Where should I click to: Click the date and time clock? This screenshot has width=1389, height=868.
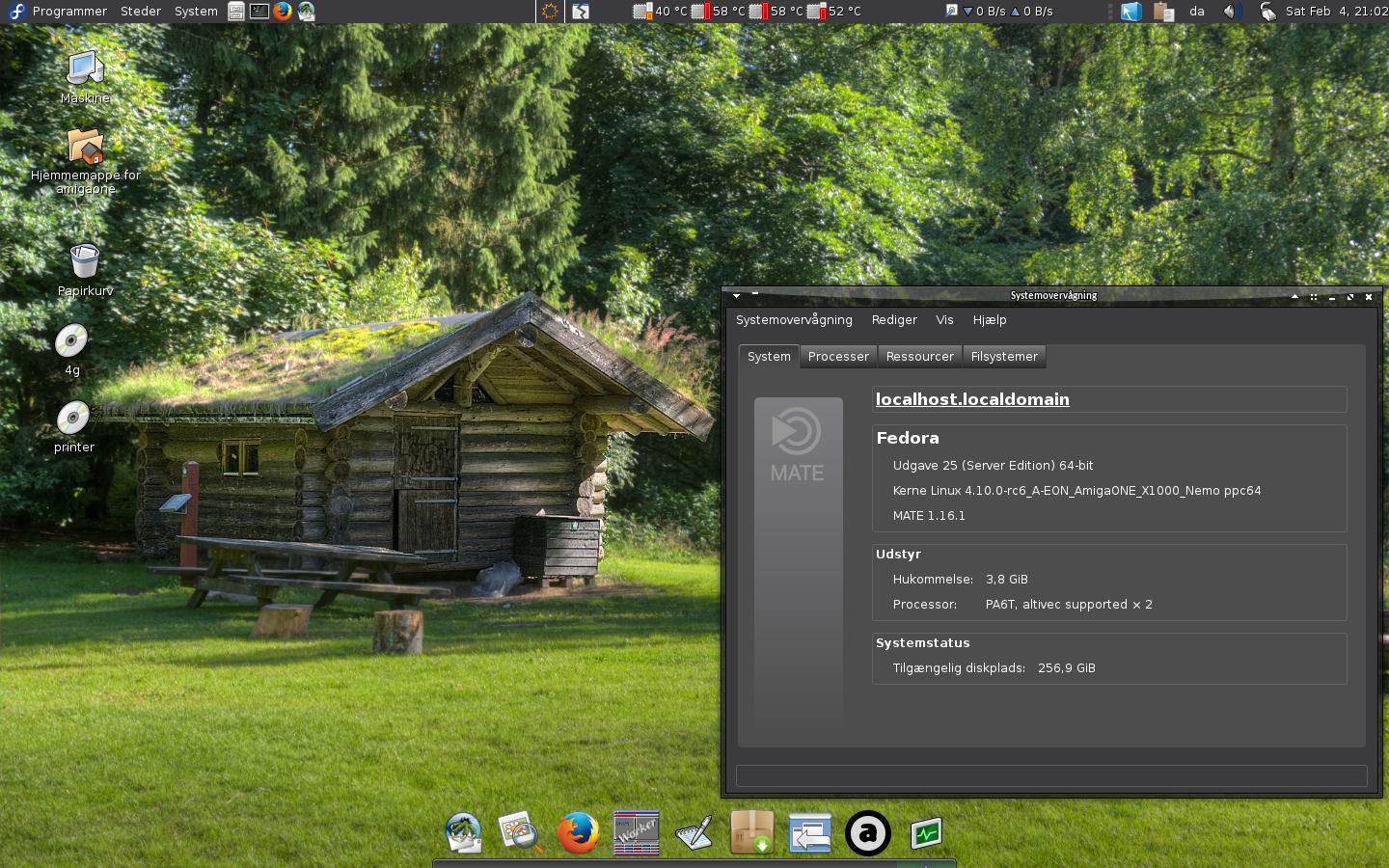1336,12
